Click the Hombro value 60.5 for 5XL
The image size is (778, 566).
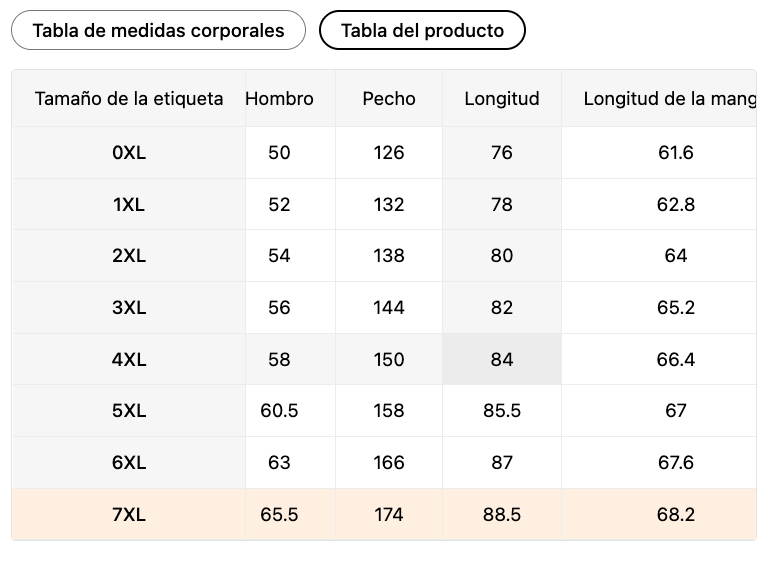[x=279, y=410]
